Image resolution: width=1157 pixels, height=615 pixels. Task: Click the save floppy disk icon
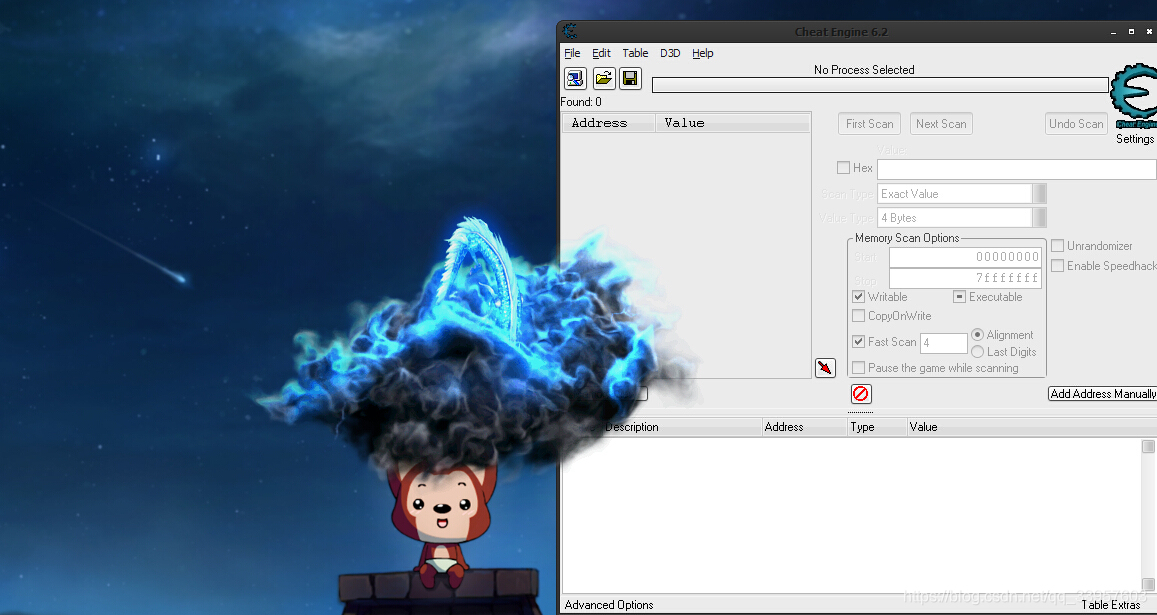pyautogui.click(x=630, y=78)
